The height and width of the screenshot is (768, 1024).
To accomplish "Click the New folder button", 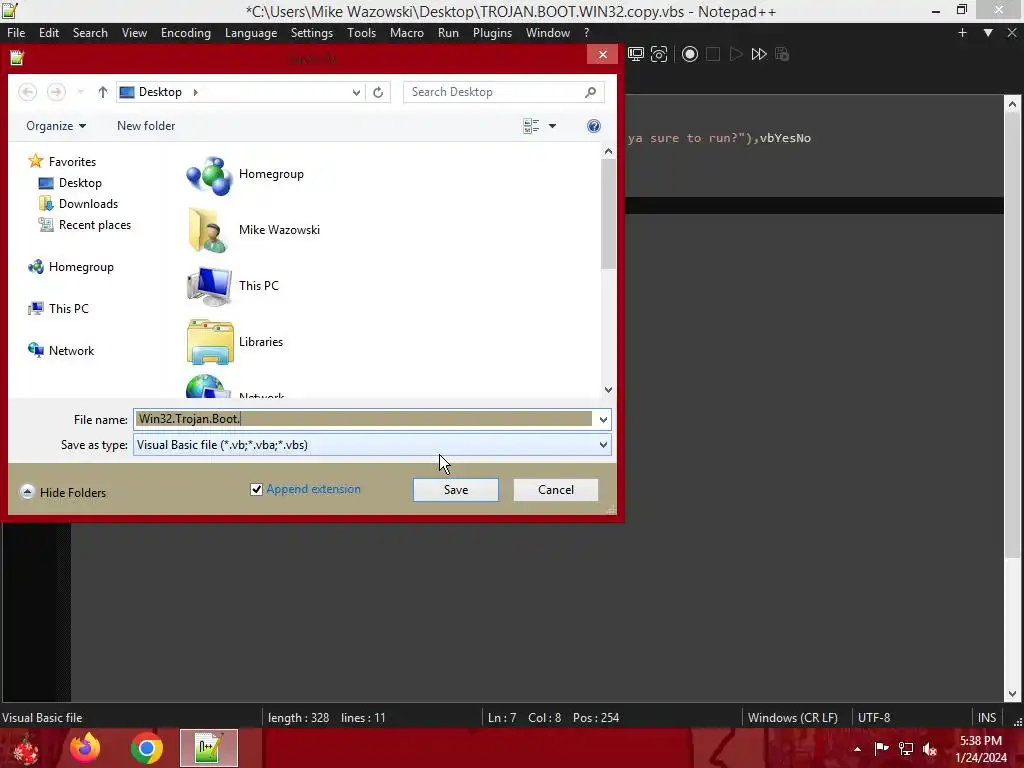I will pyautogui.click(x=146, y=126).
